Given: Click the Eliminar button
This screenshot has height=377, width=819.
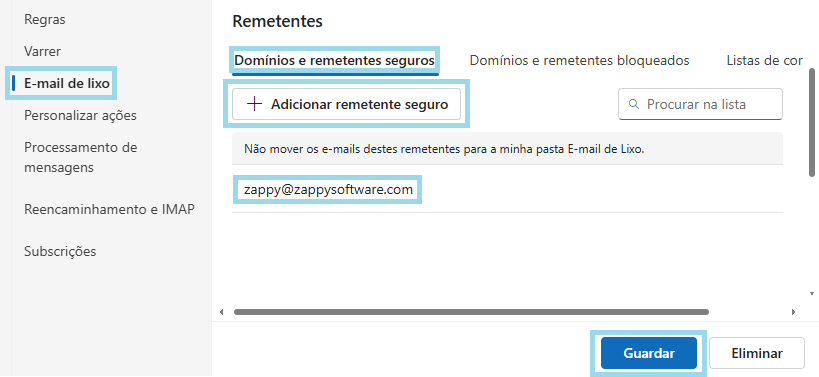Looking at the screenshot, I should point(757,353).
